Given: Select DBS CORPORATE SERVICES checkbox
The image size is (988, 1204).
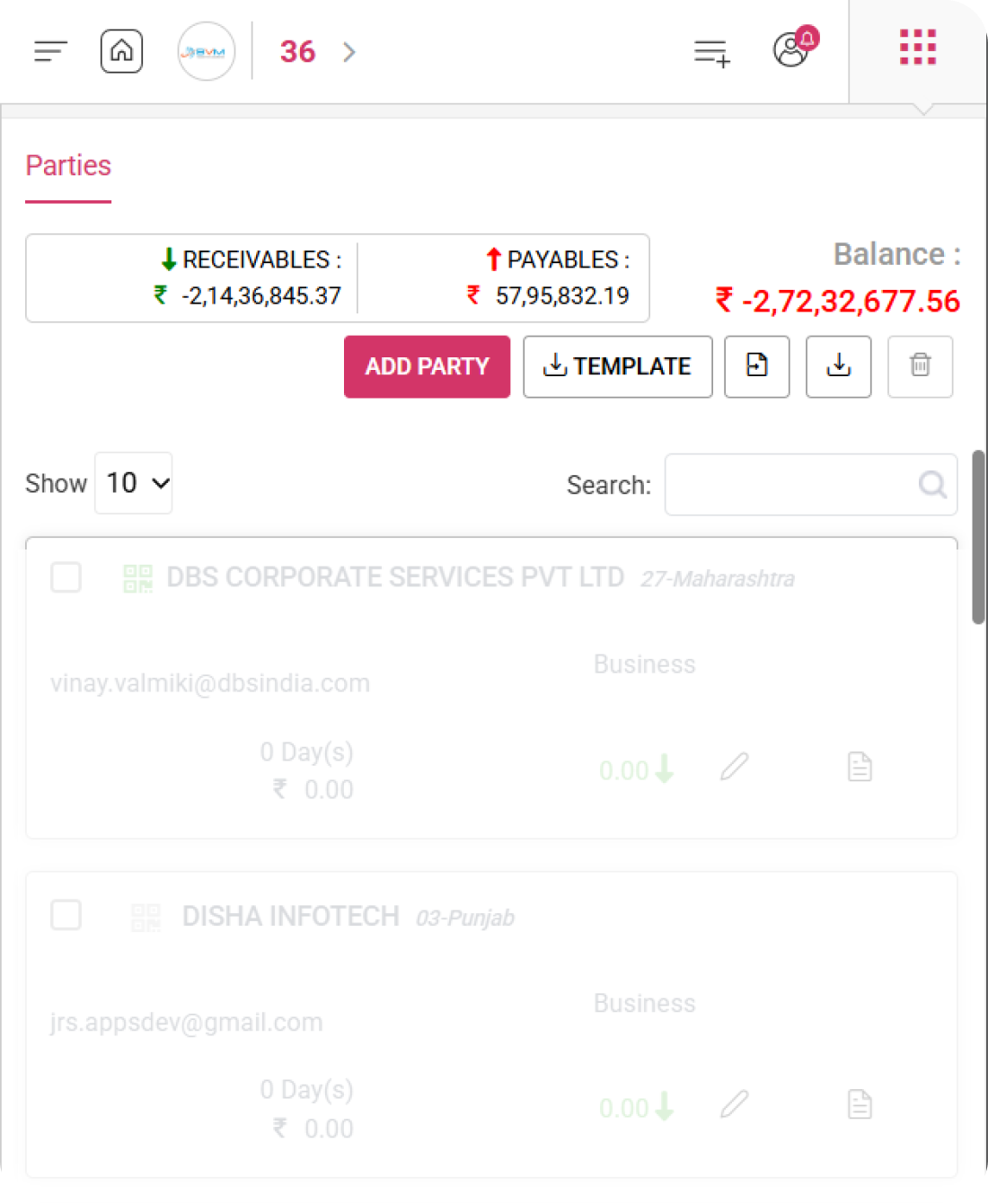Looking at the screenshot, I should pyautogui.click(x=66, y=577).
